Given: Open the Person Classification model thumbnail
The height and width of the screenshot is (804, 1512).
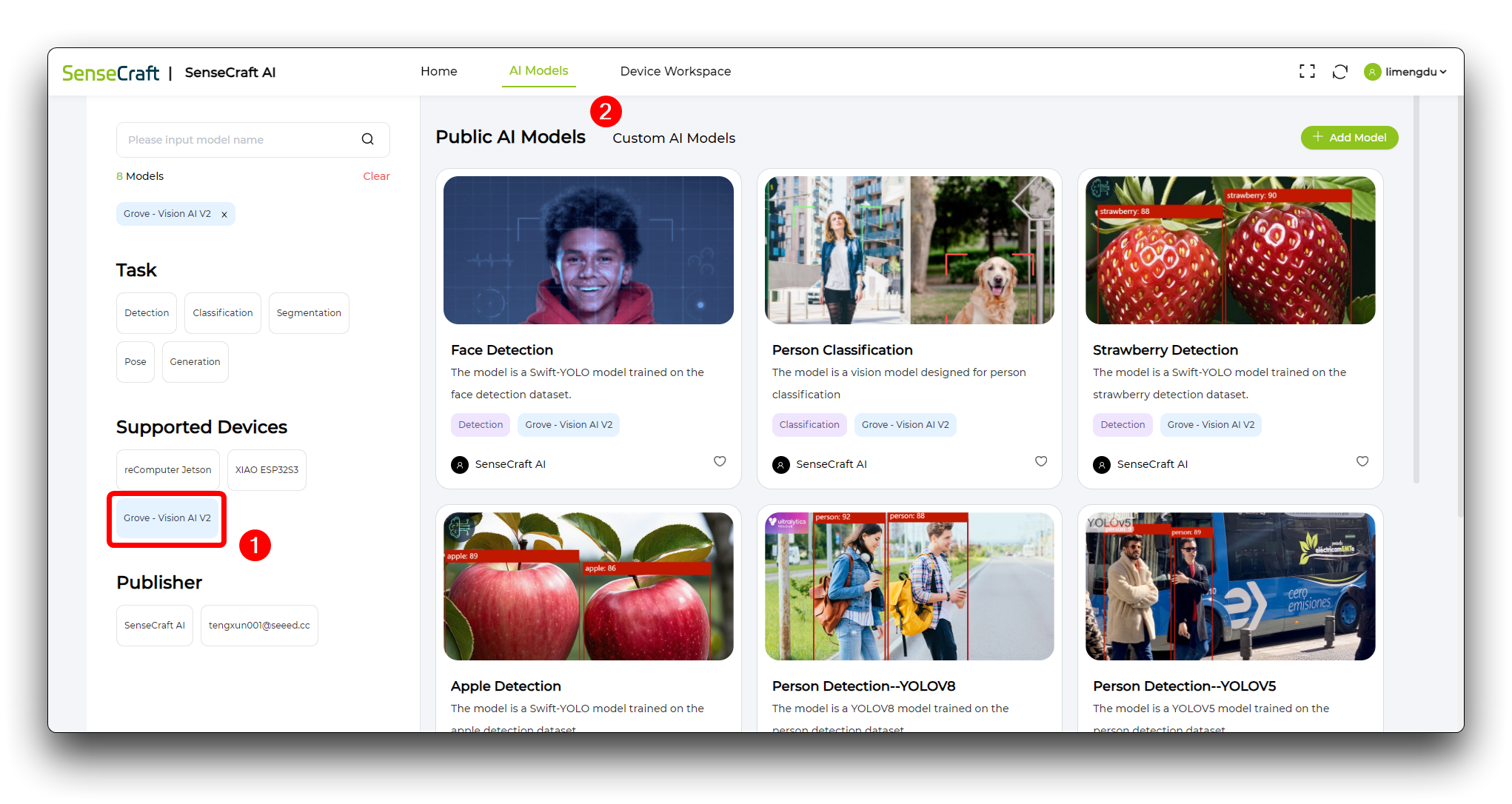Looking at the screenshot, I should pos(909,250).
